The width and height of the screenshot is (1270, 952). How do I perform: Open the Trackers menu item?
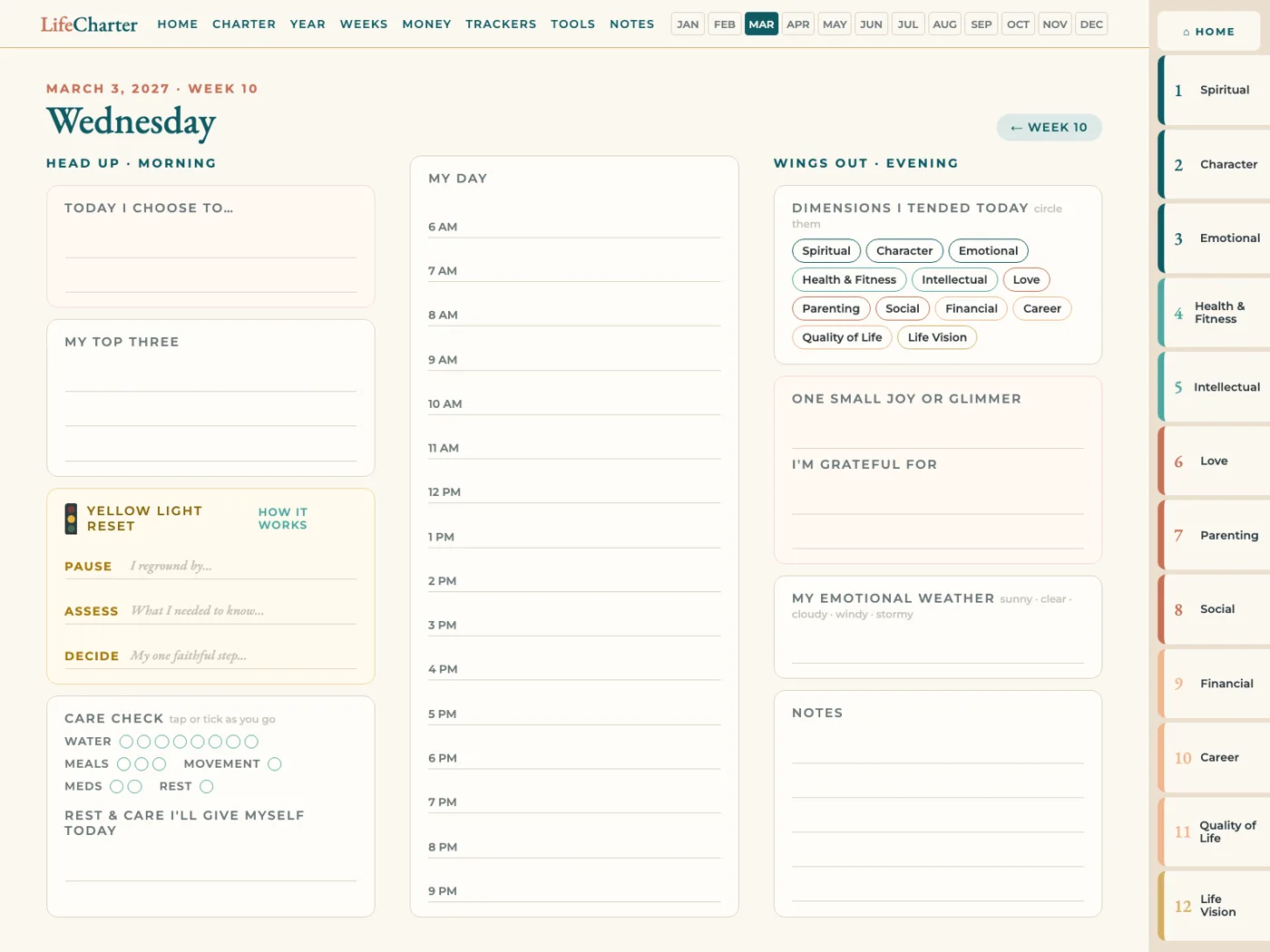501,24
